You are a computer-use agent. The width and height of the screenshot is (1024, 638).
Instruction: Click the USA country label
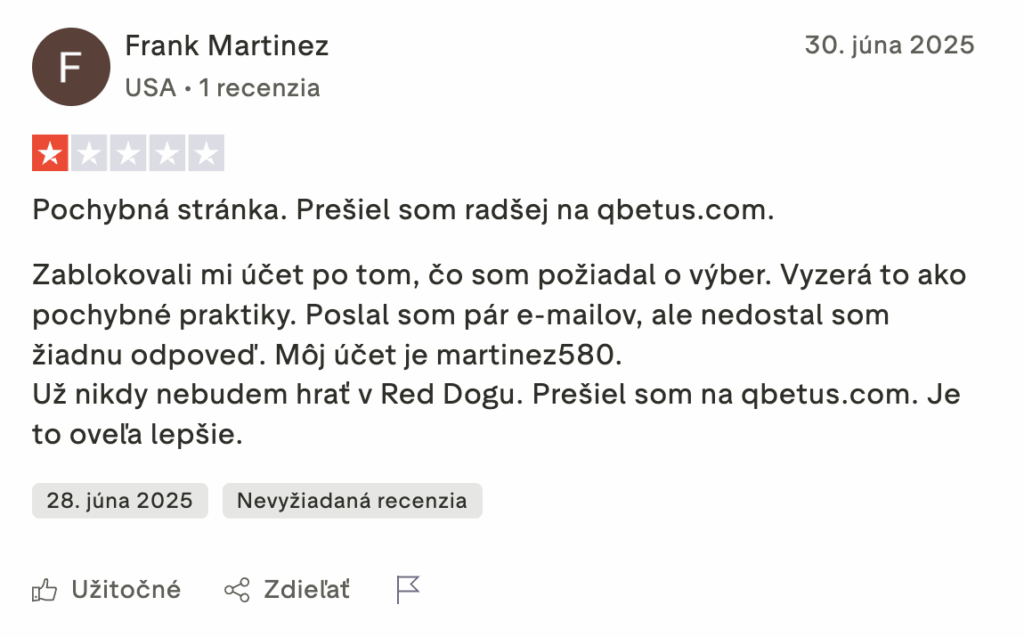pos(150,88)
